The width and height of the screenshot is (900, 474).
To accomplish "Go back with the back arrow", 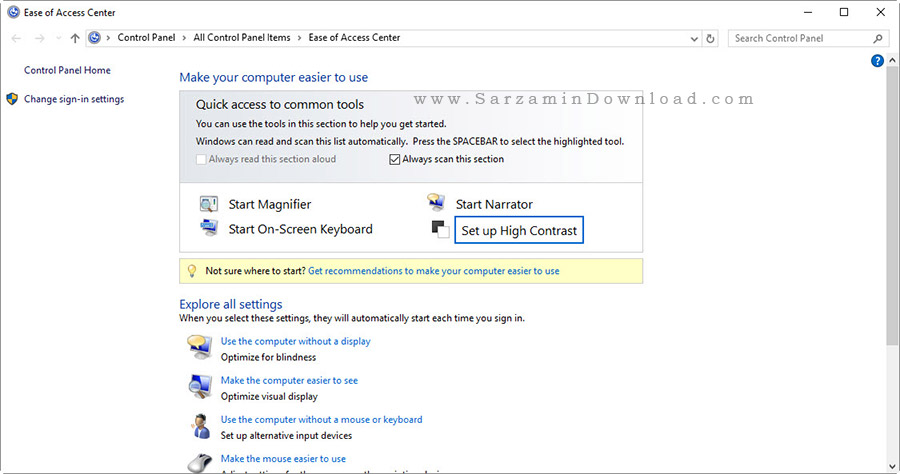I will point(16,38).
